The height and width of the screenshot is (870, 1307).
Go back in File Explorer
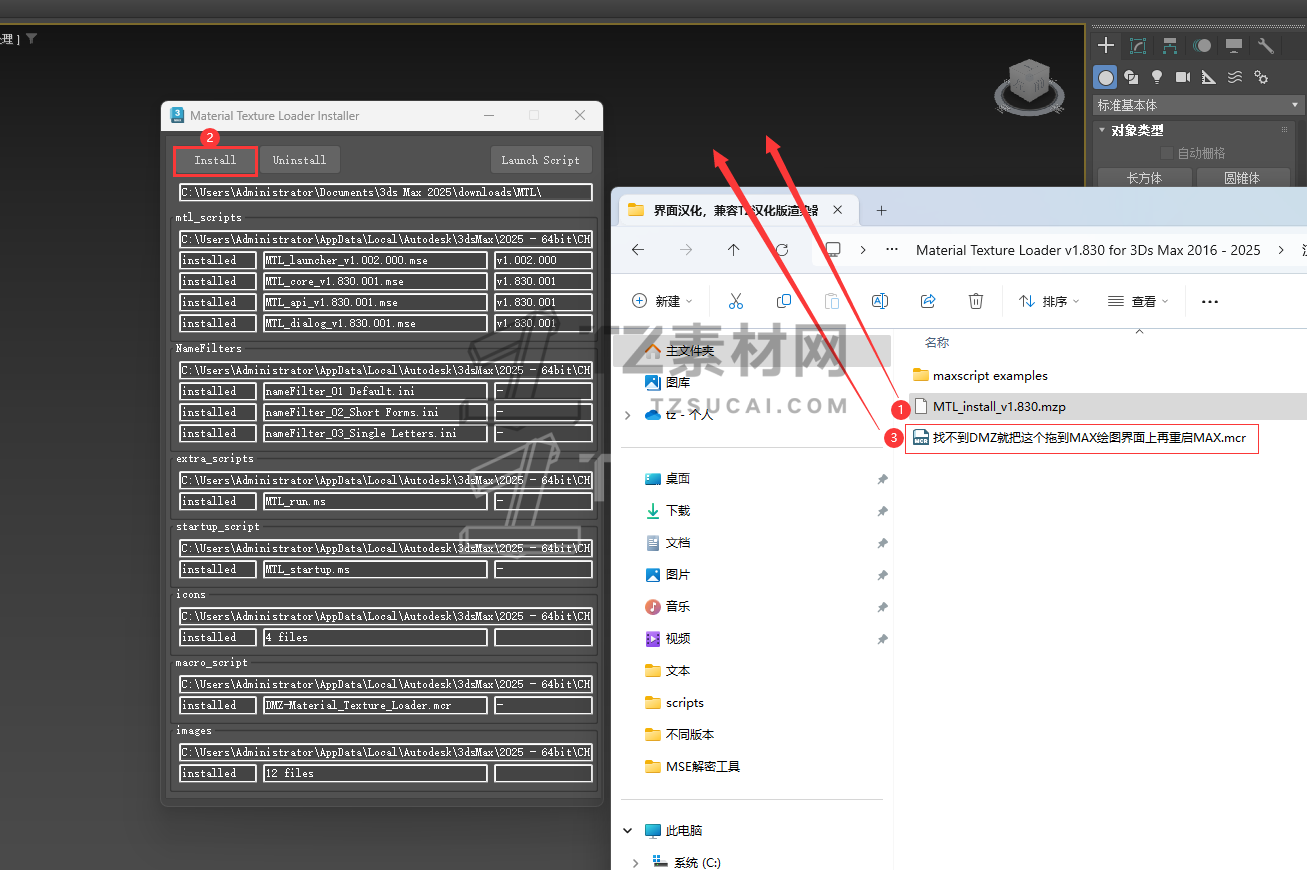(638, 250)
